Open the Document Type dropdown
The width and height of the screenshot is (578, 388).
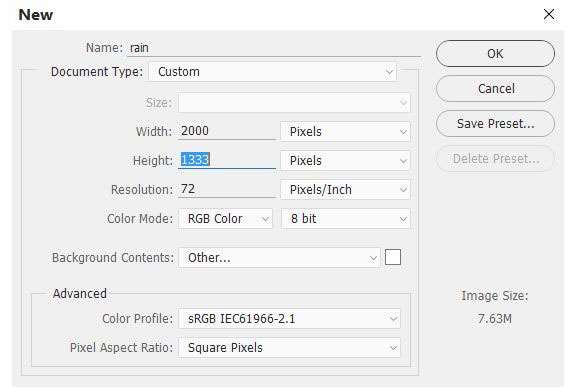(x=273, y=72)
